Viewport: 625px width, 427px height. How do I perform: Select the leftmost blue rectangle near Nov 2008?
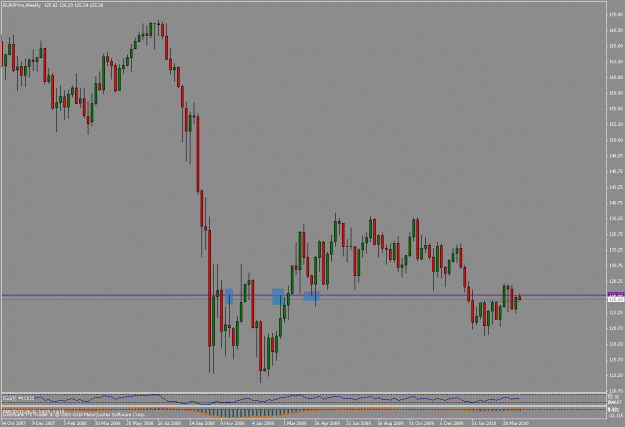click(x=229, y=297)
